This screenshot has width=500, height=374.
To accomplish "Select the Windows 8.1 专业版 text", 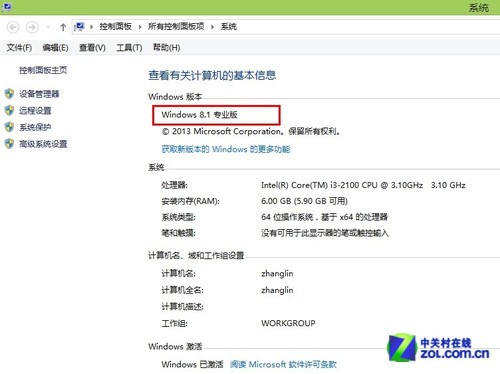I will click(x=199, y=115).
